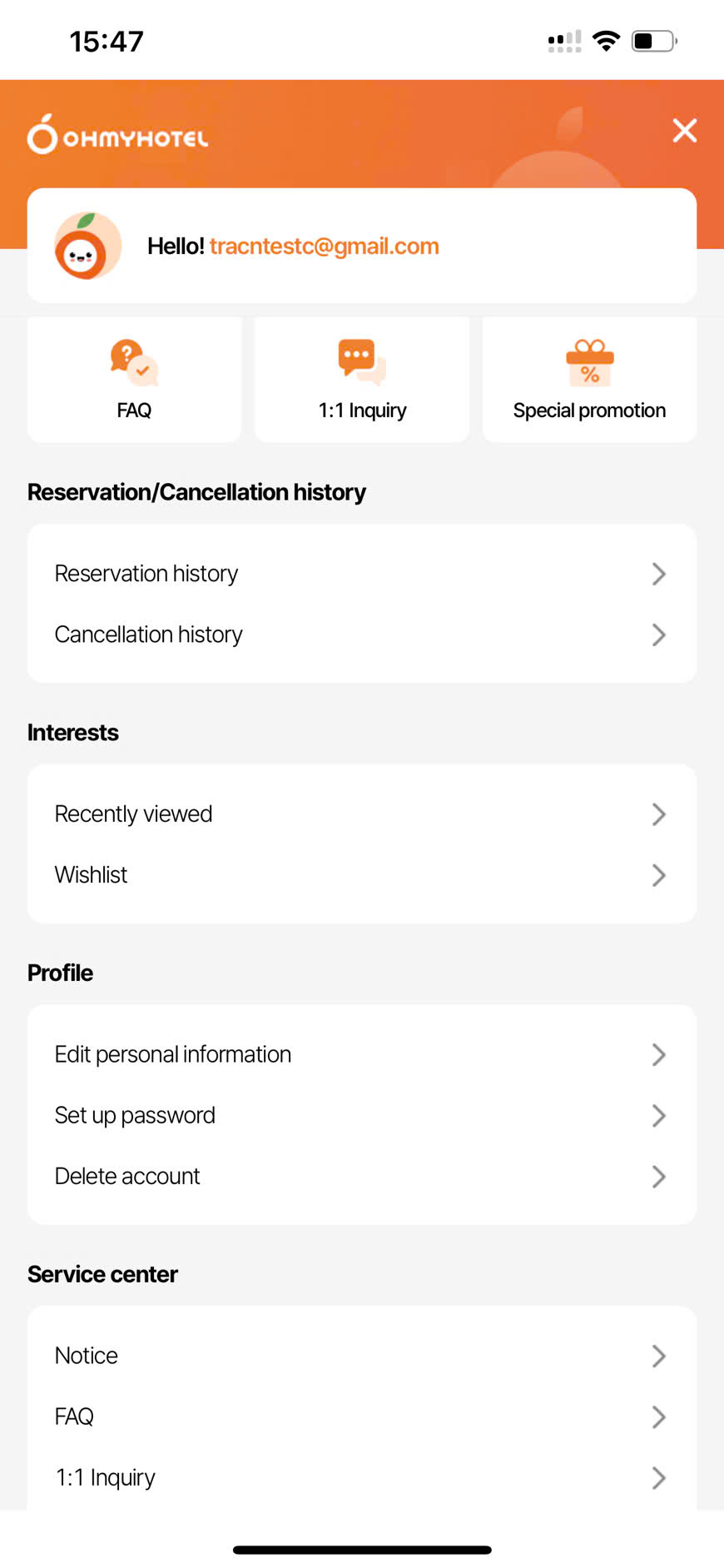Open the Notice entry in Service center
This screenshot has width=724, height=1568.
click(x=87, y=1356)
